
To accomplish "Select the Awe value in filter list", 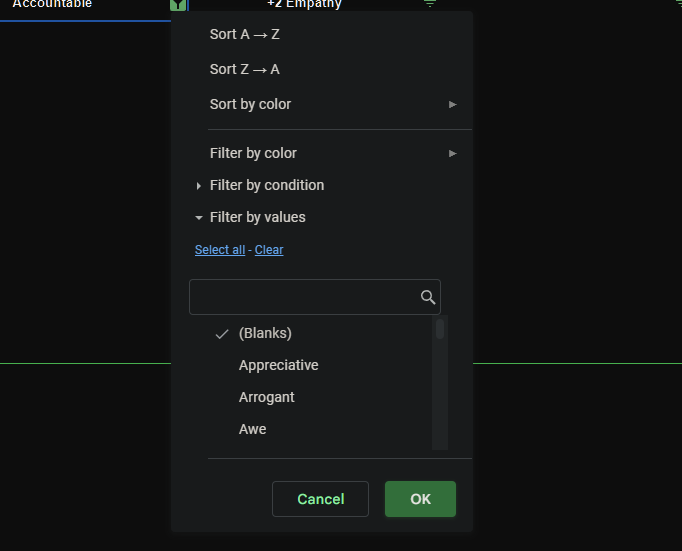I will [x=252, y=429].
